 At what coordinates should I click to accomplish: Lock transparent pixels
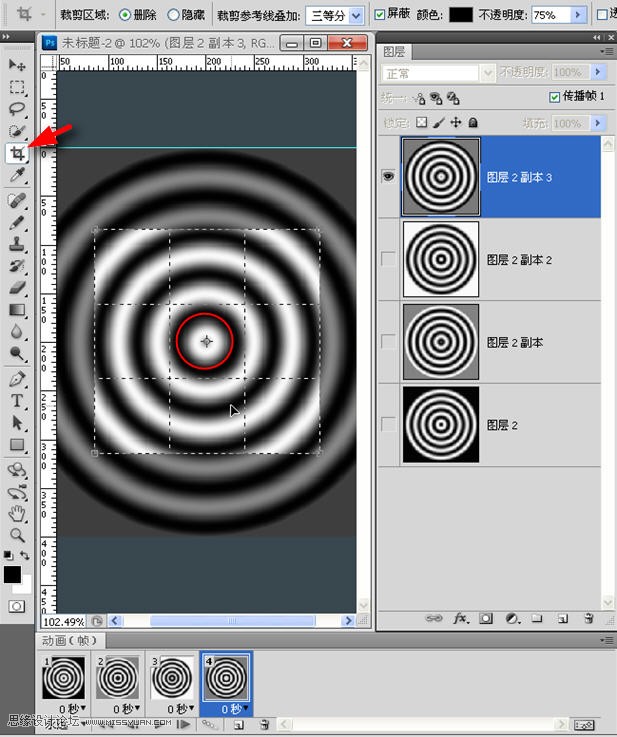click(422, 123)
